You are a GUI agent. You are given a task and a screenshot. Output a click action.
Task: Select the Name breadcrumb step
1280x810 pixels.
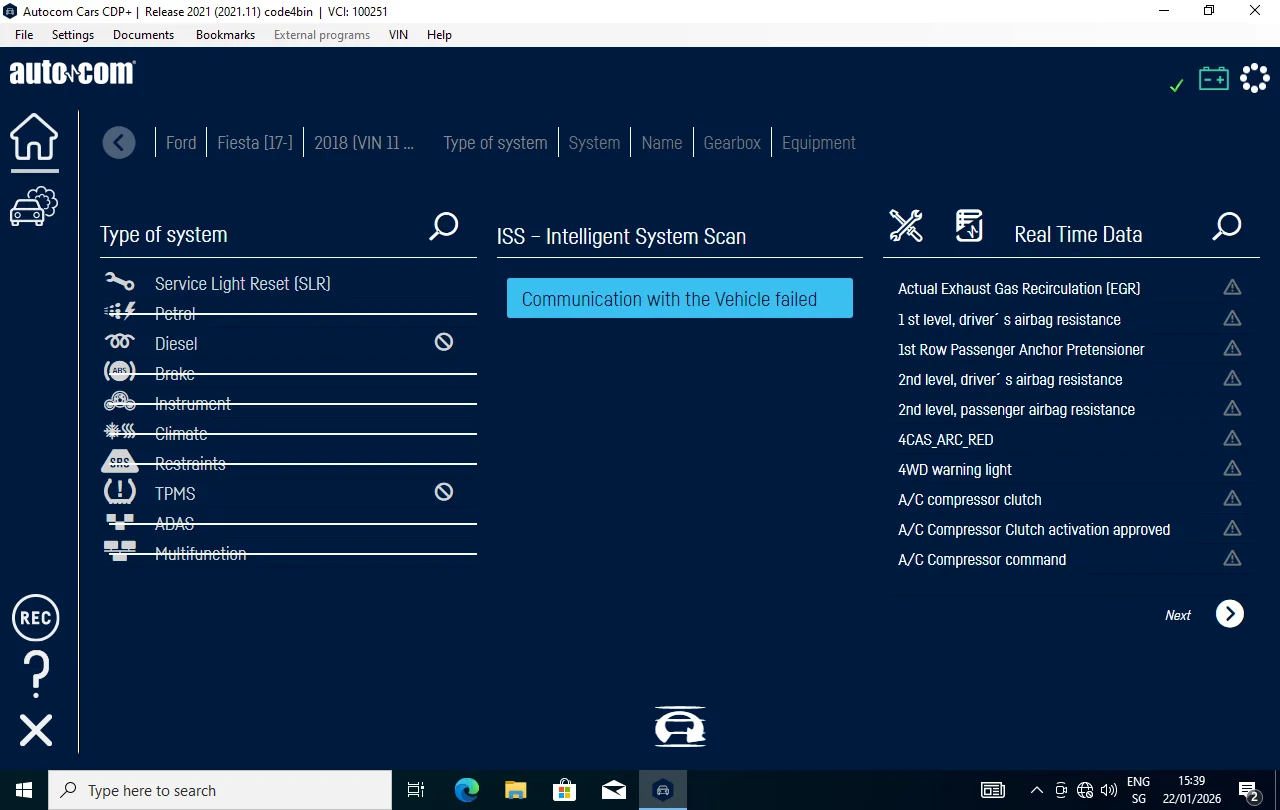pyautogui.click(x=662, y=143)
